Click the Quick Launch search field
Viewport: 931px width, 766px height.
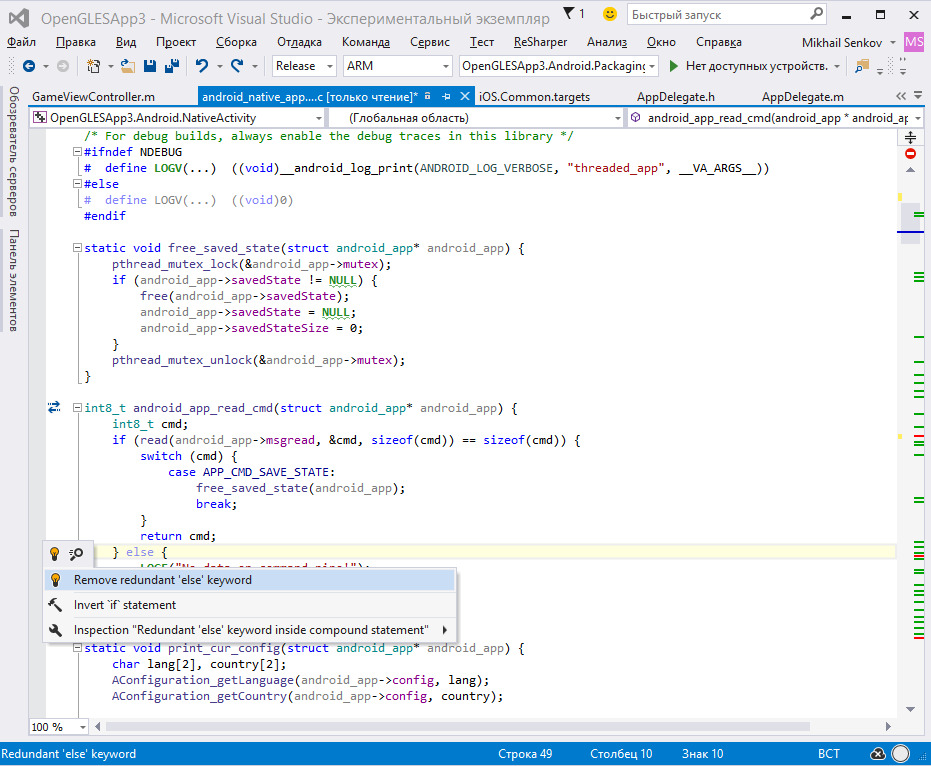pyautogui.click(x=717, y=15)
